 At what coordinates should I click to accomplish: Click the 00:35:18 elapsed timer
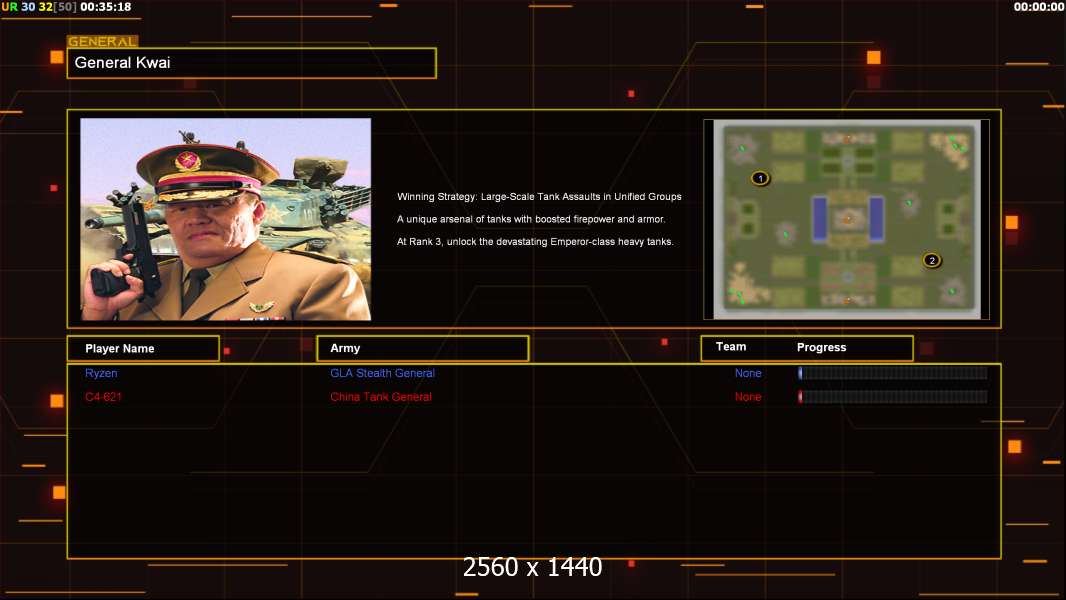tap(105, 7)
